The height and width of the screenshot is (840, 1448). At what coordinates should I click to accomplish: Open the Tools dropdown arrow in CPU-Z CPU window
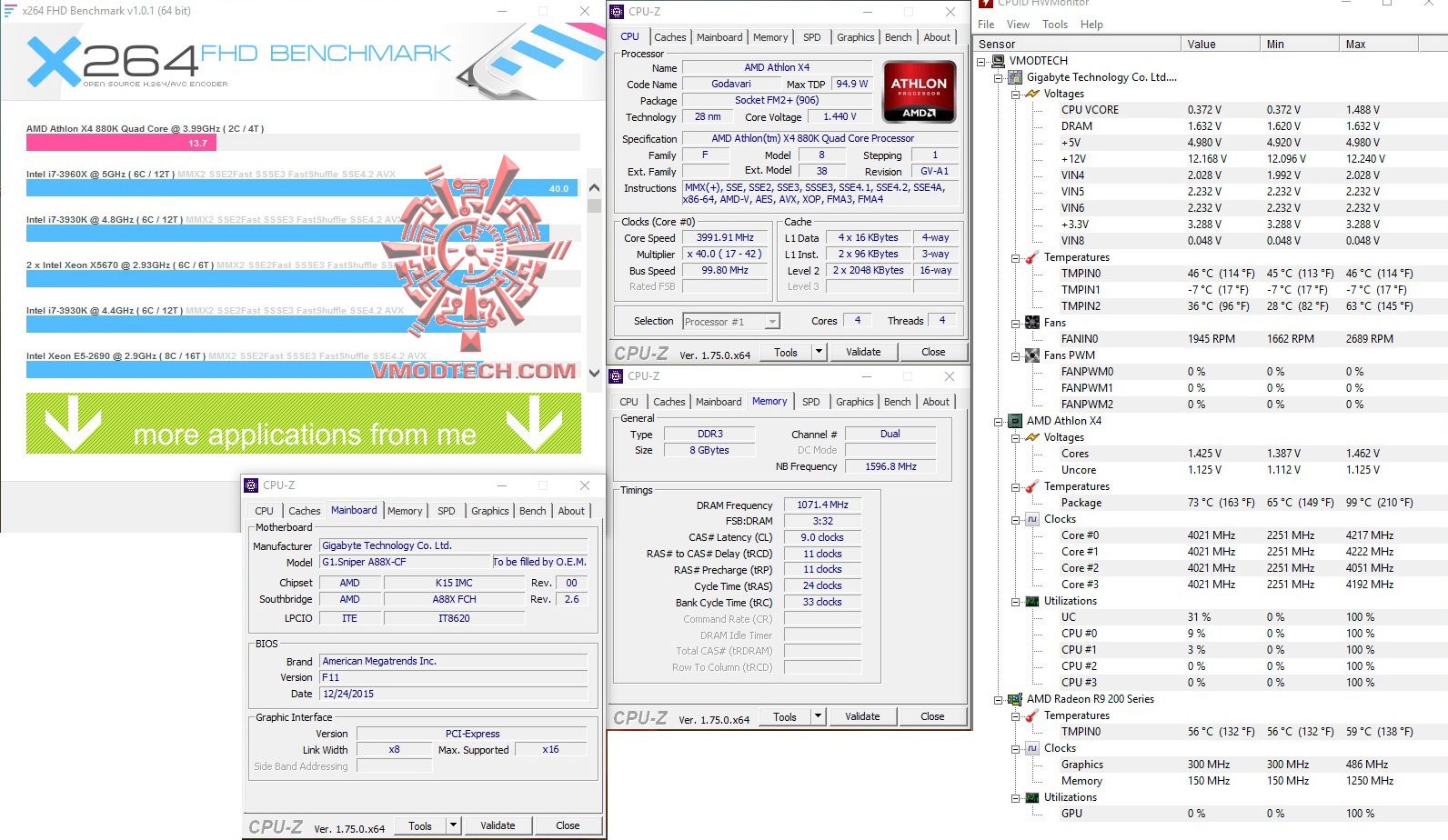pyautogui.click(x=818, y=352)
